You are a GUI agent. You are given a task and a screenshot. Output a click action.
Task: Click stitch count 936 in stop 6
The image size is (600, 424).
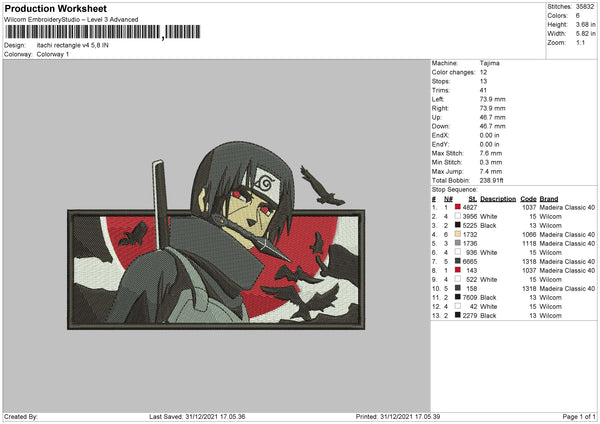471,253
